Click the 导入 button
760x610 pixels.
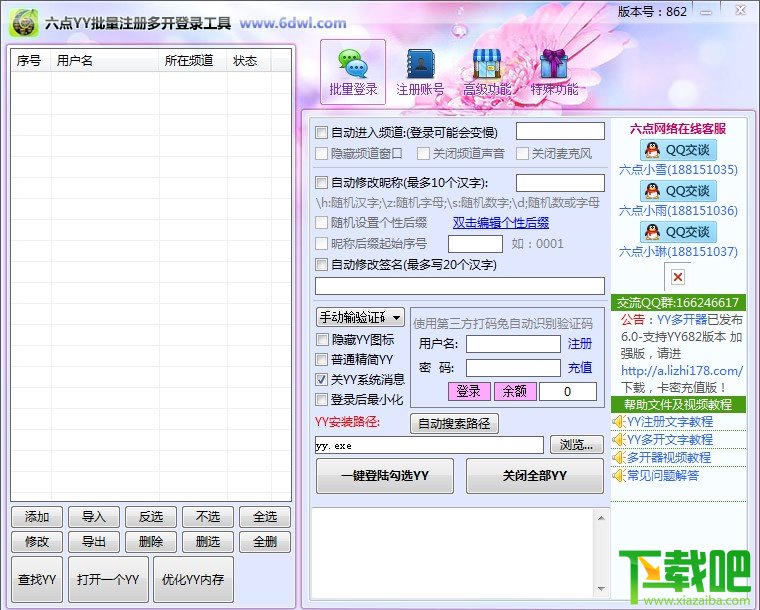click(x=94, y=517)
